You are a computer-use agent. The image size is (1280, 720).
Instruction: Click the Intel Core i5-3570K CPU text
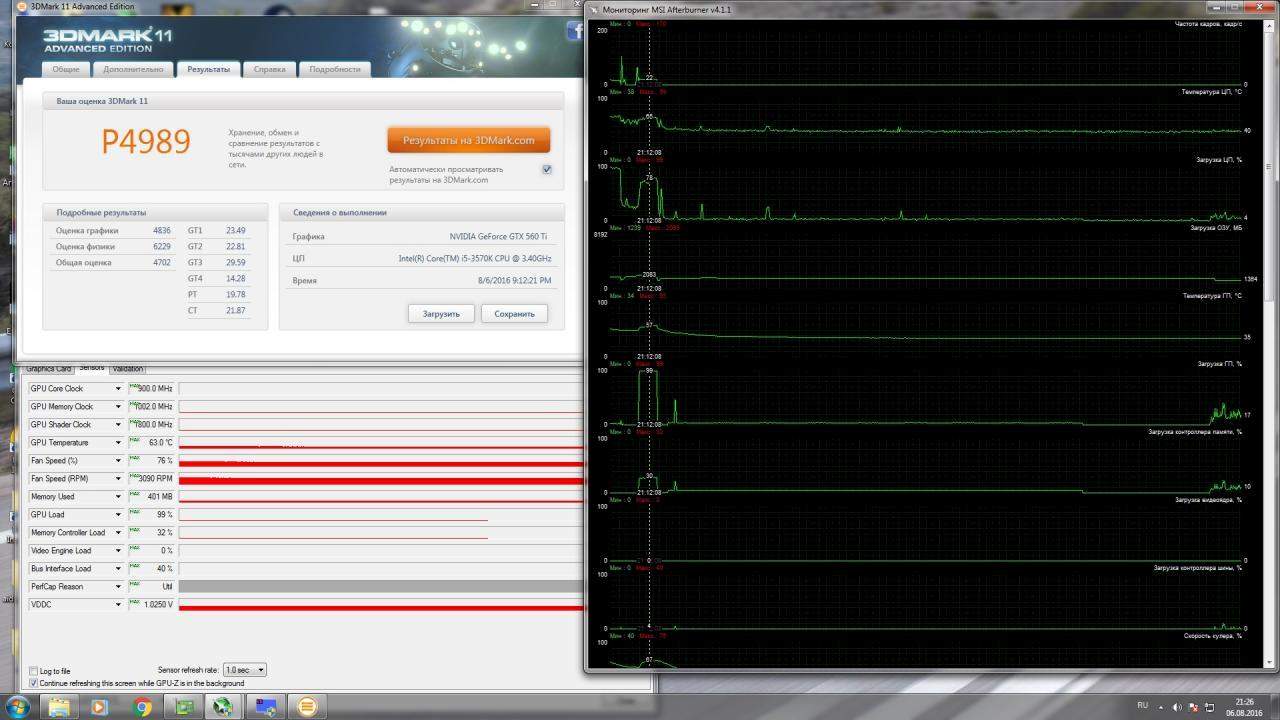(x=475, y=259)
